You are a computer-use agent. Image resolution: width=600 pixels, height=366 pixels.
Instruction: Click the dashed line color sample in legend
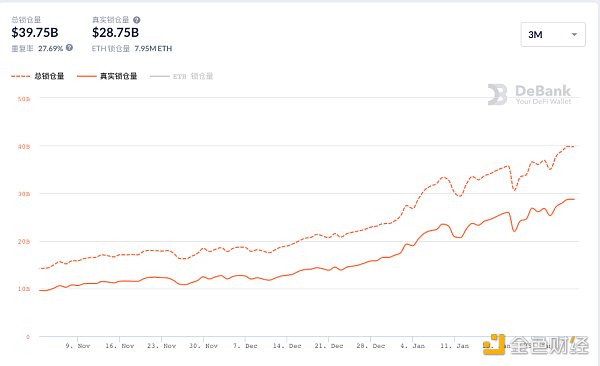pos(21,76)
